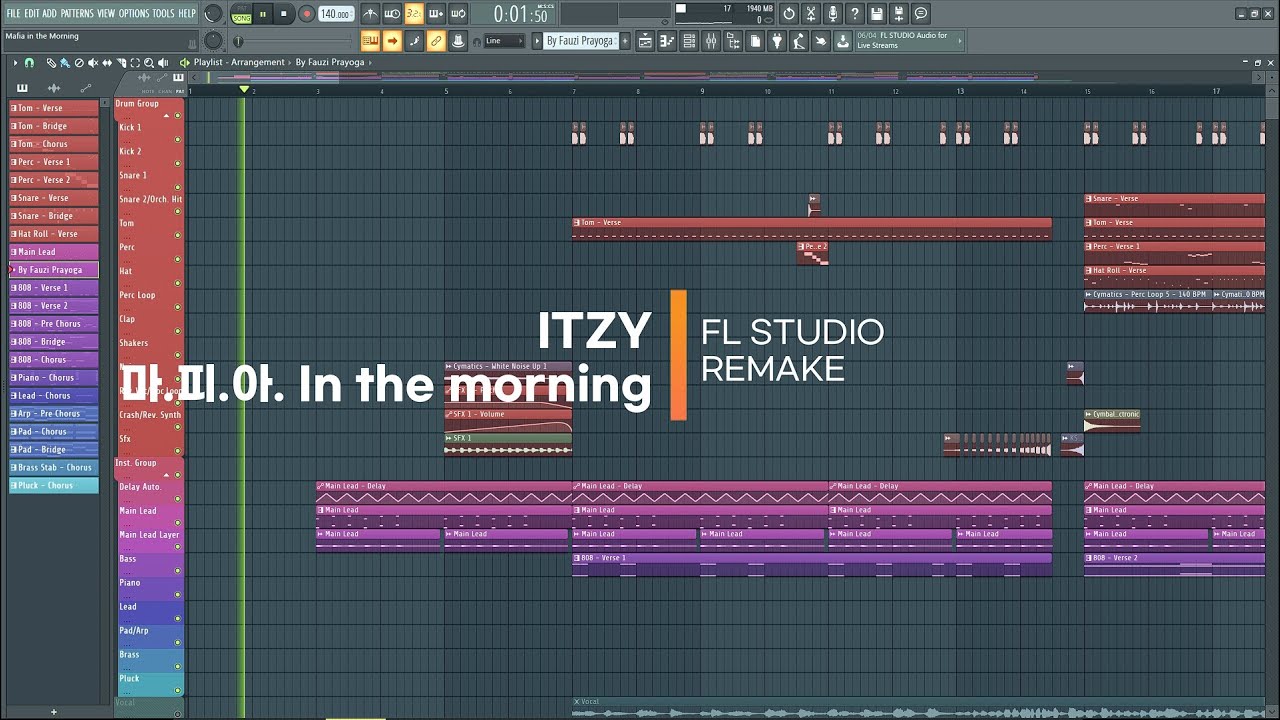
Task: Click the Arrangement breadcrumb dropdown
Action: pyautogui.click(x=258, y=62)
